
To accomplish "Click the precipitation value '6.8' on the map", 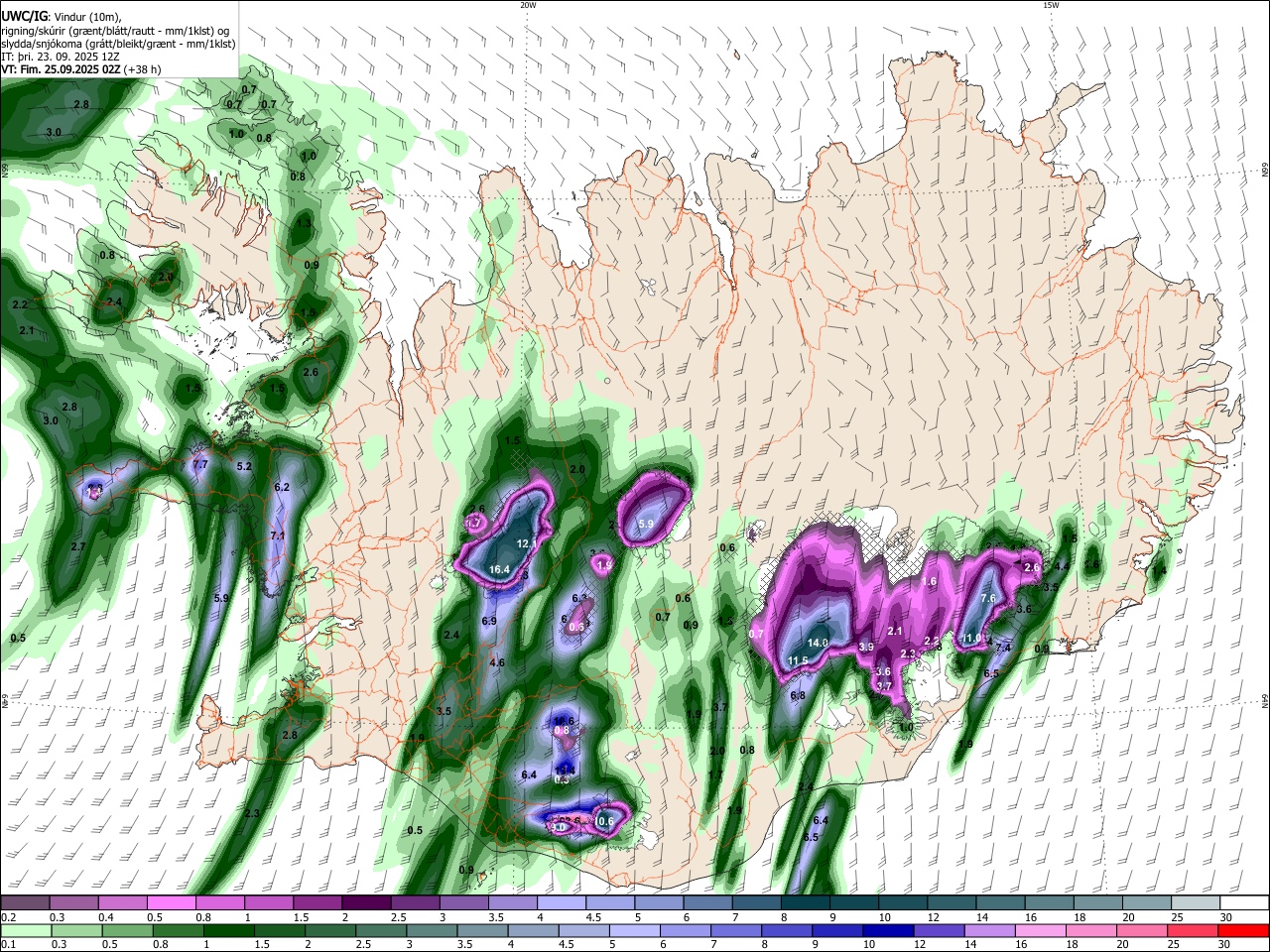I will [x=798, y=696].
